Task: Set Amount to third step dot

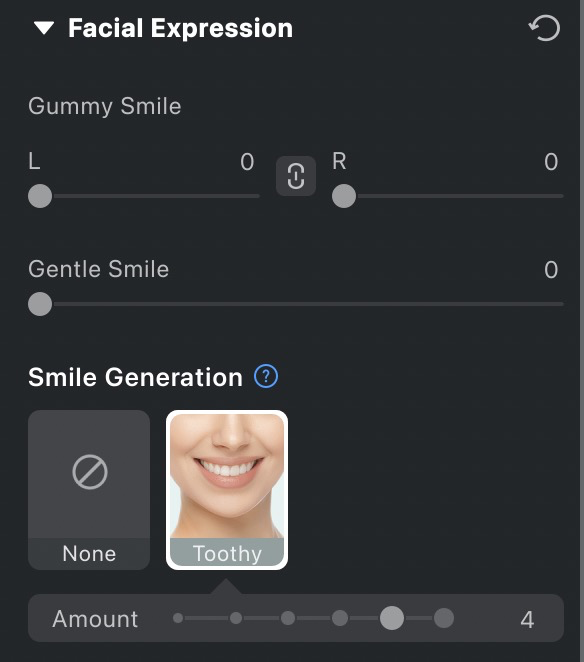Action: point(288,618)
